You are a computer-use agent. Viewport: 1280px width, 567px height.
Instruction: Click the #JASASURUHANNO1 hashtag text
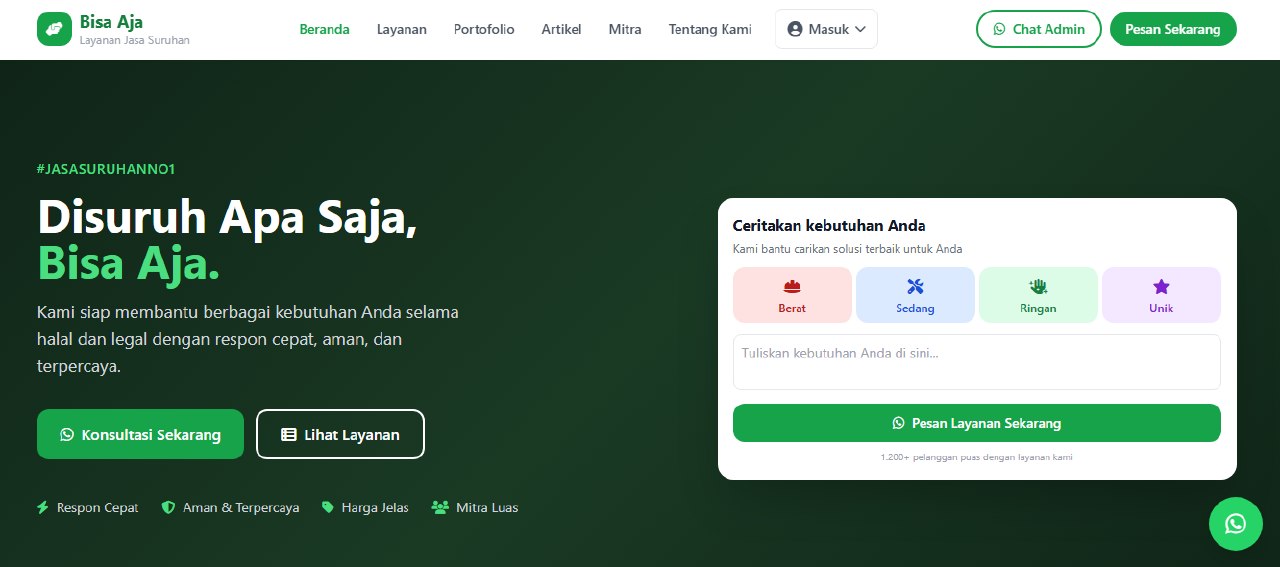click(106, 169)
